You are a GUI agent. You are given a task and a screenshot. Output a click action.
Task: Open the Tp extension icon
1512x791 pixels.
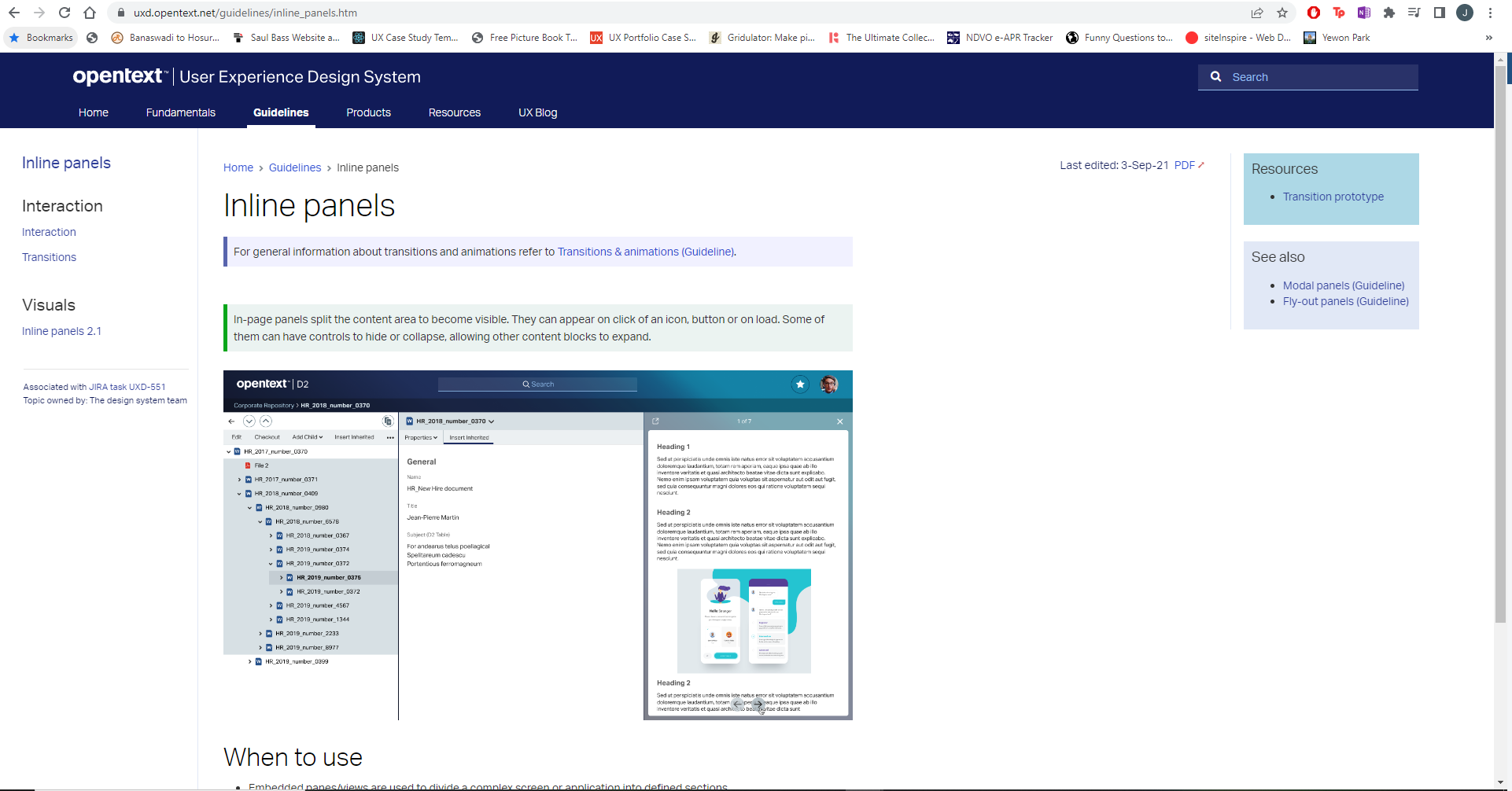tap(1339, 13)
